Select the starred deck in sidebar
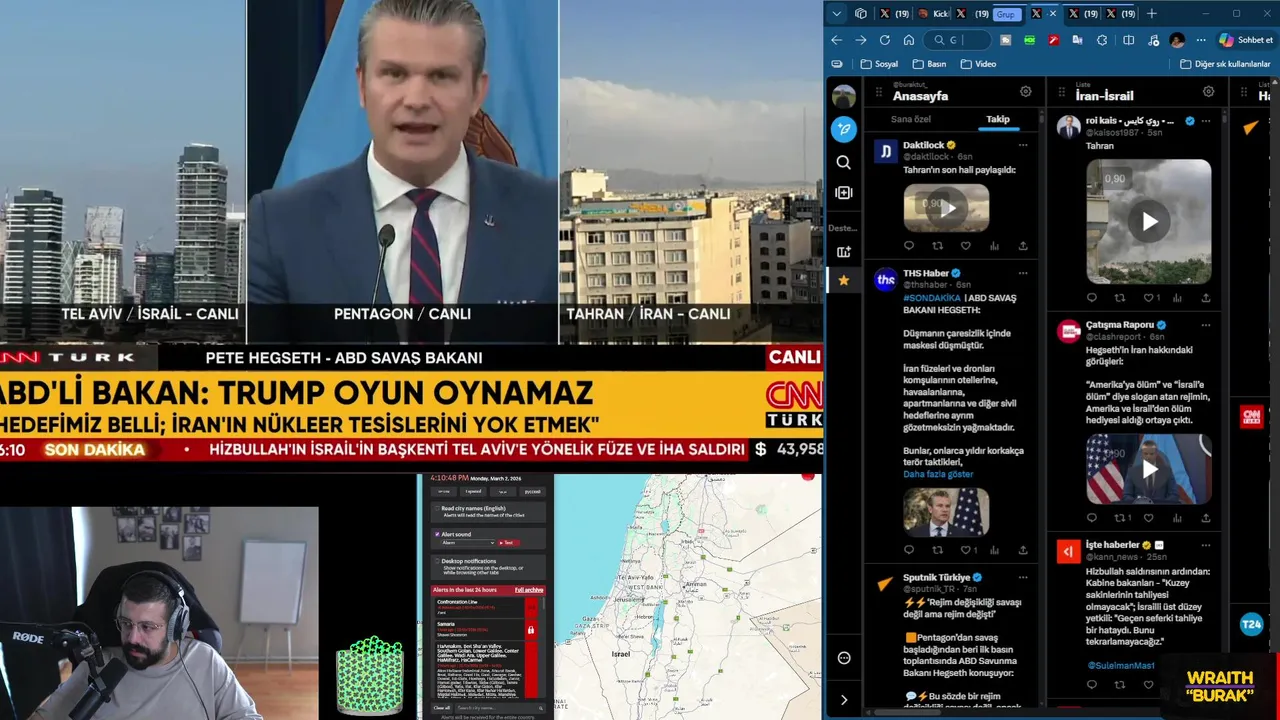Image resolution: width=1280 pixels, height=720 pixels. pos(844,281)
